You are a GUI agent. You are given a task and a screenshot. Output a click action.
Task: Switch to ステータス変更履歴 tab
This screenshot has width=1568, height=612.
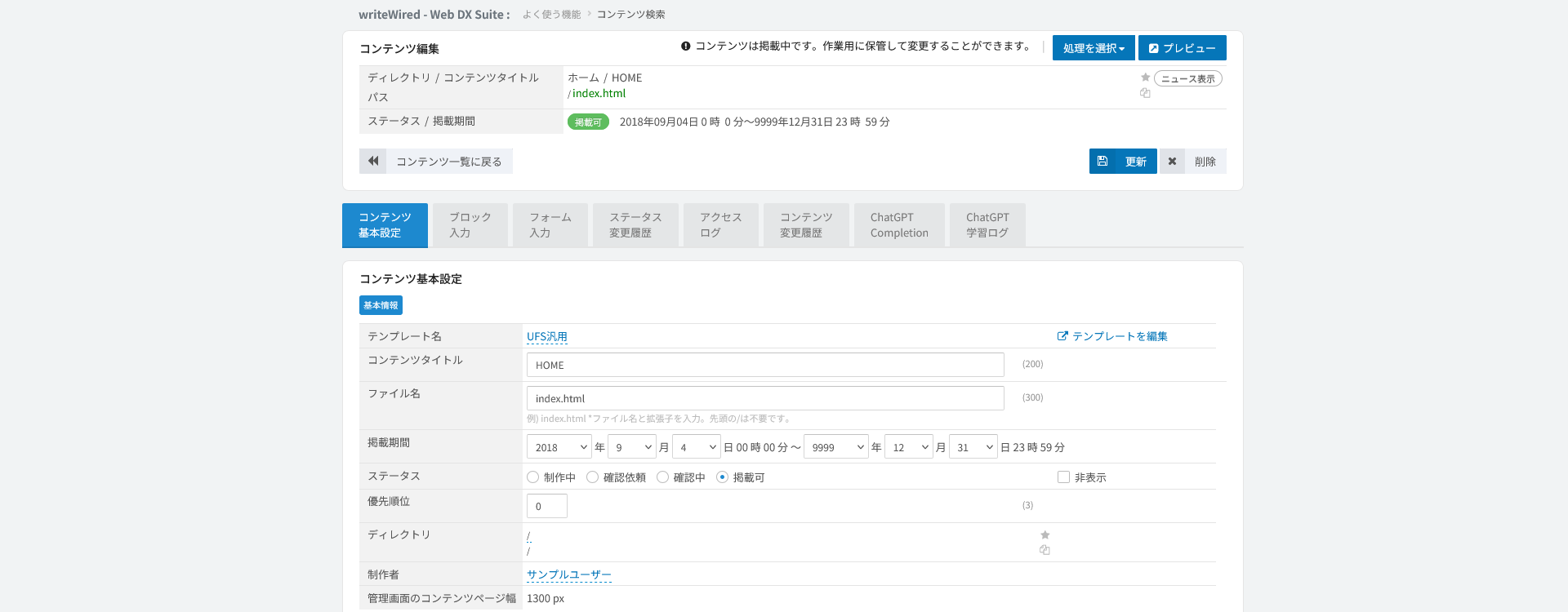click(x=635, y=225)
